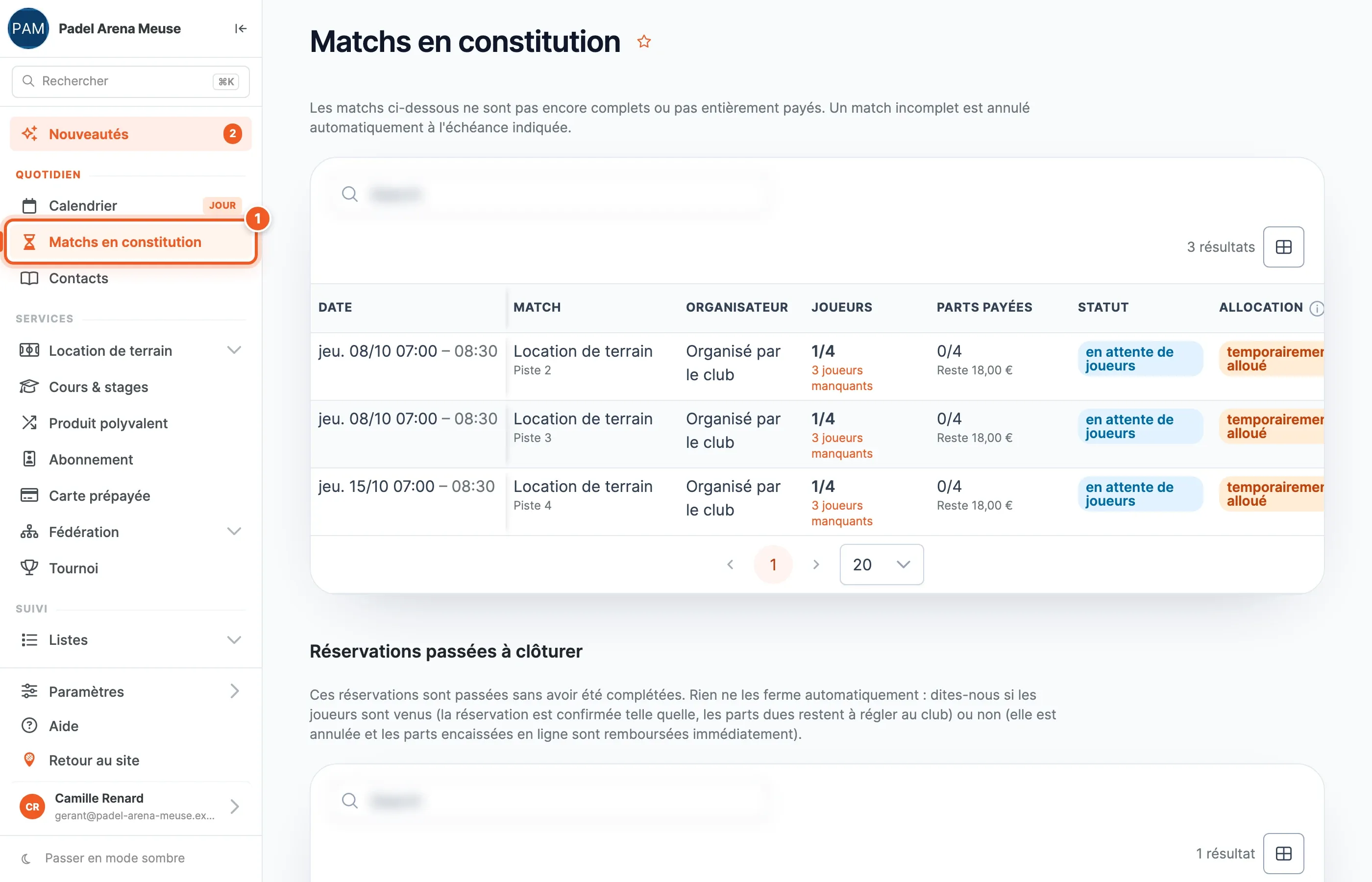The height and width of the screenshot is (882, 1372).
Task: Open column layout button beside 1 résultat
Action: pos(1283,853)
